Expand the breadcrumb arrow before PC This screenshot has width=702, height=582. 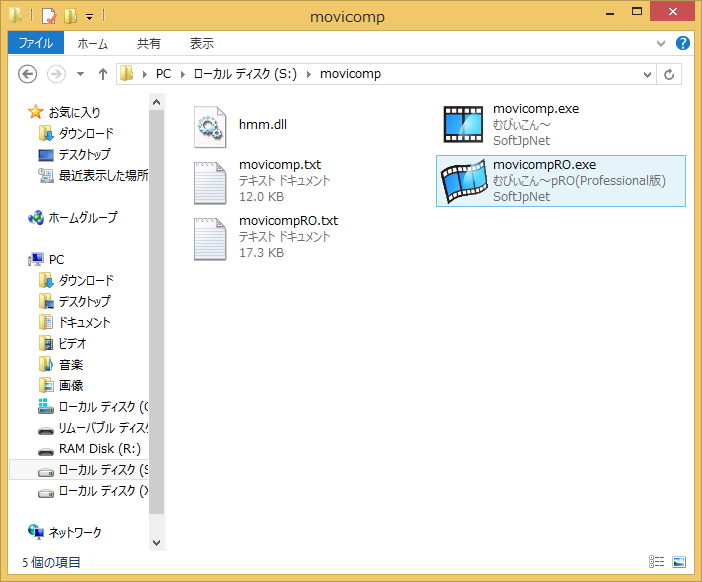145,74
